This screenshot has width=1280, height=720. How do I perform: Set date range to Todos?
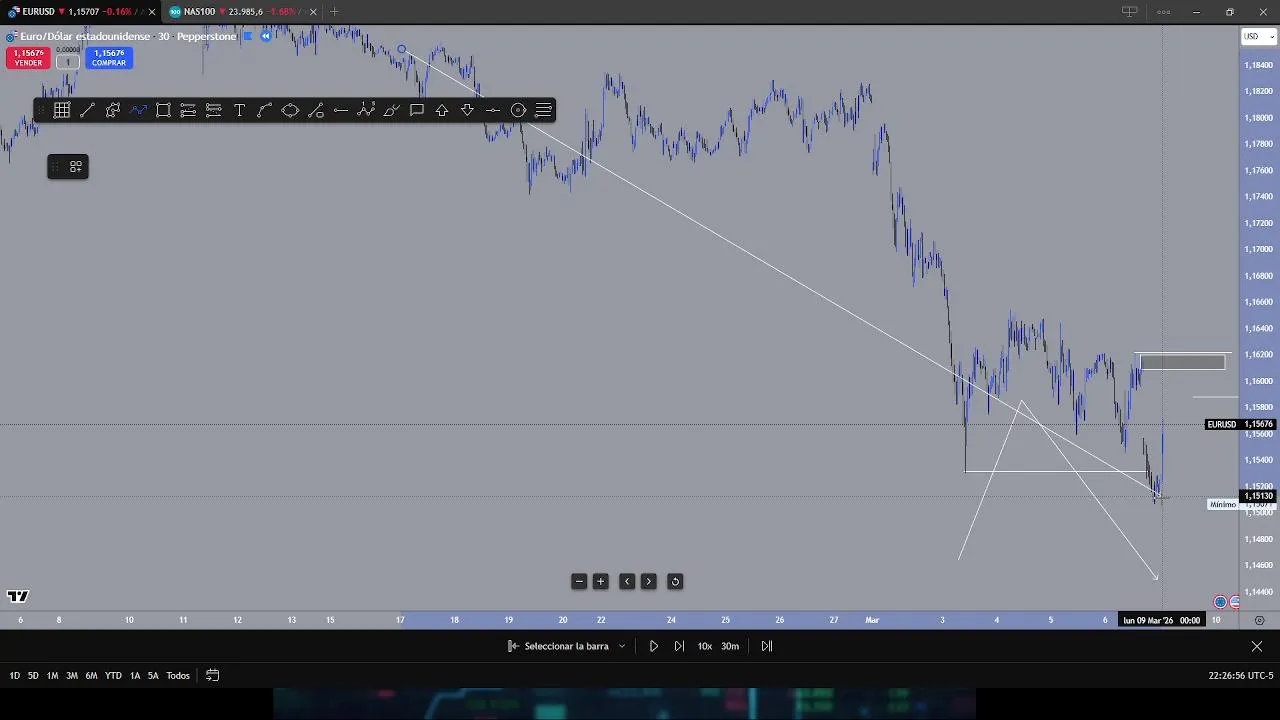(x=178, y=676)
